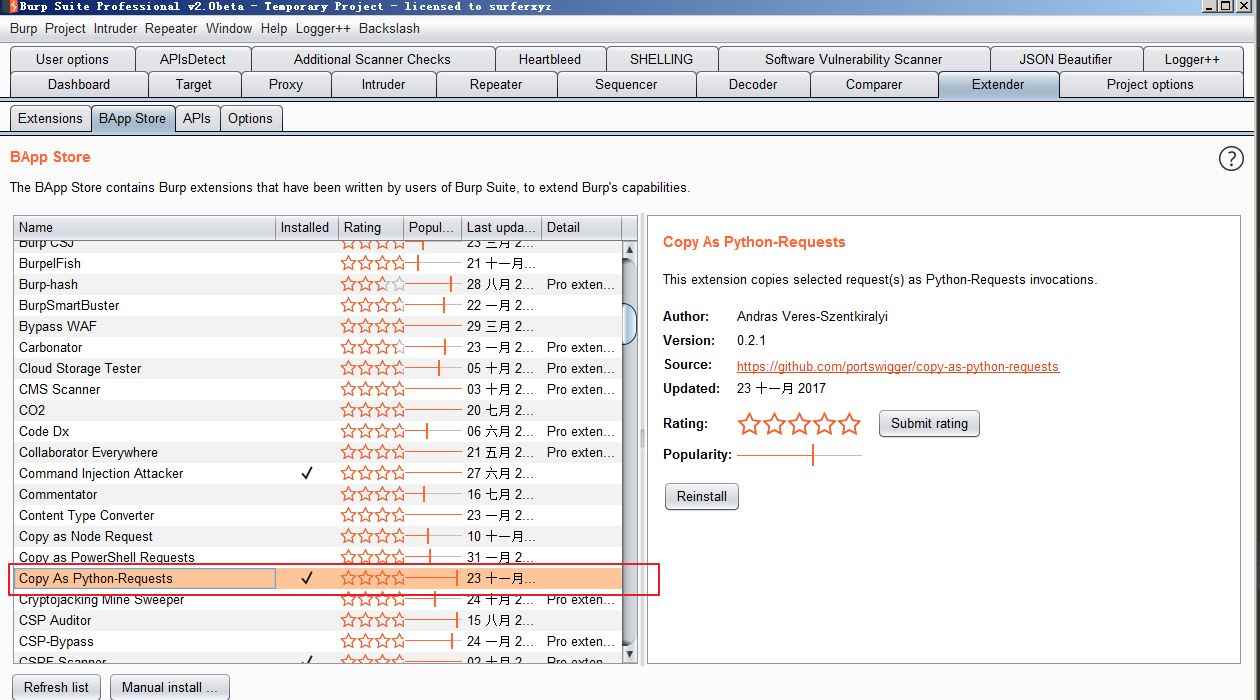The image size is (1260, 700).
Task: Open the SHELLING tab
Action: [x=661, y=59]
